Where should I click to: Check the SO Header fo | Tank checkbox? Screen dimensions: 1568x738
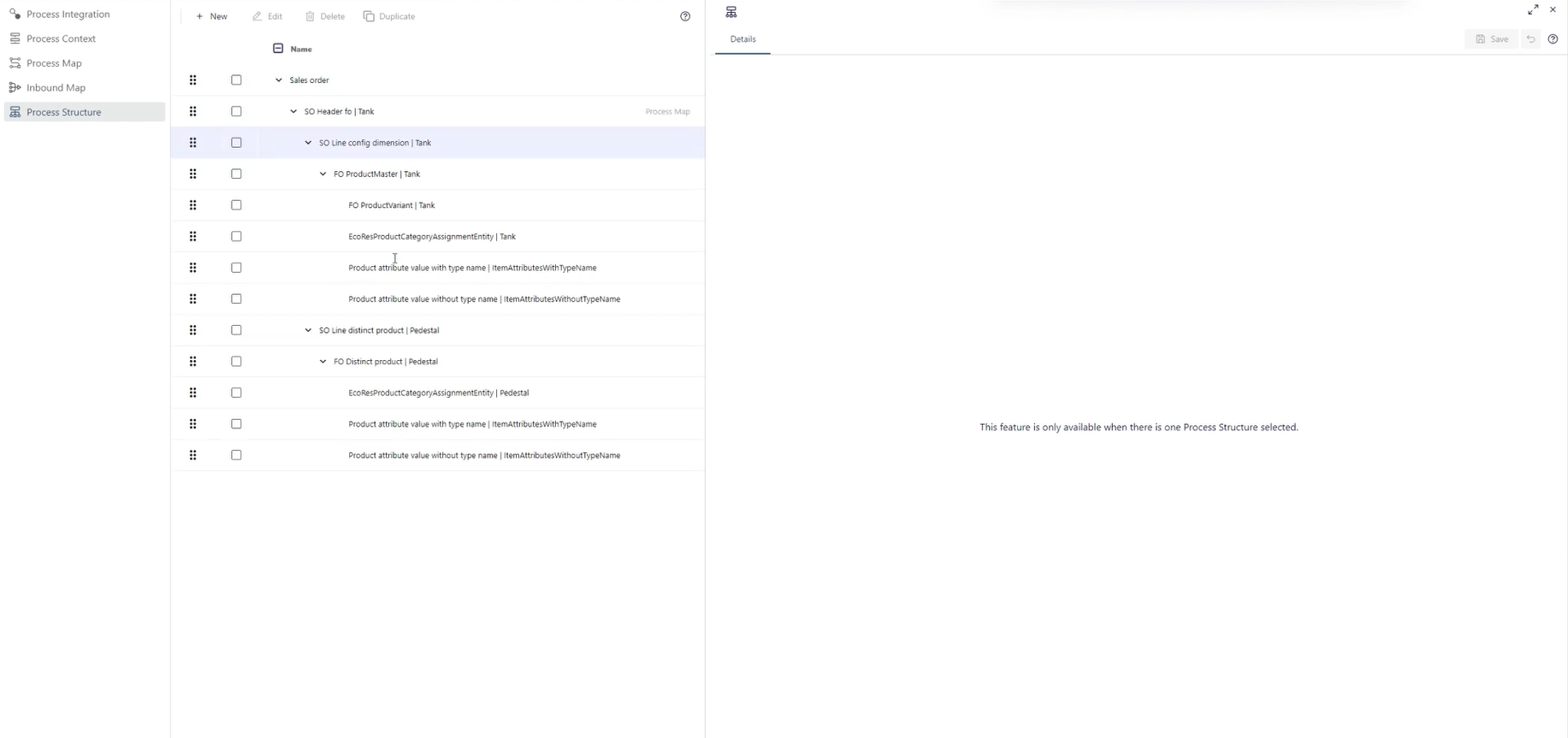236,111
